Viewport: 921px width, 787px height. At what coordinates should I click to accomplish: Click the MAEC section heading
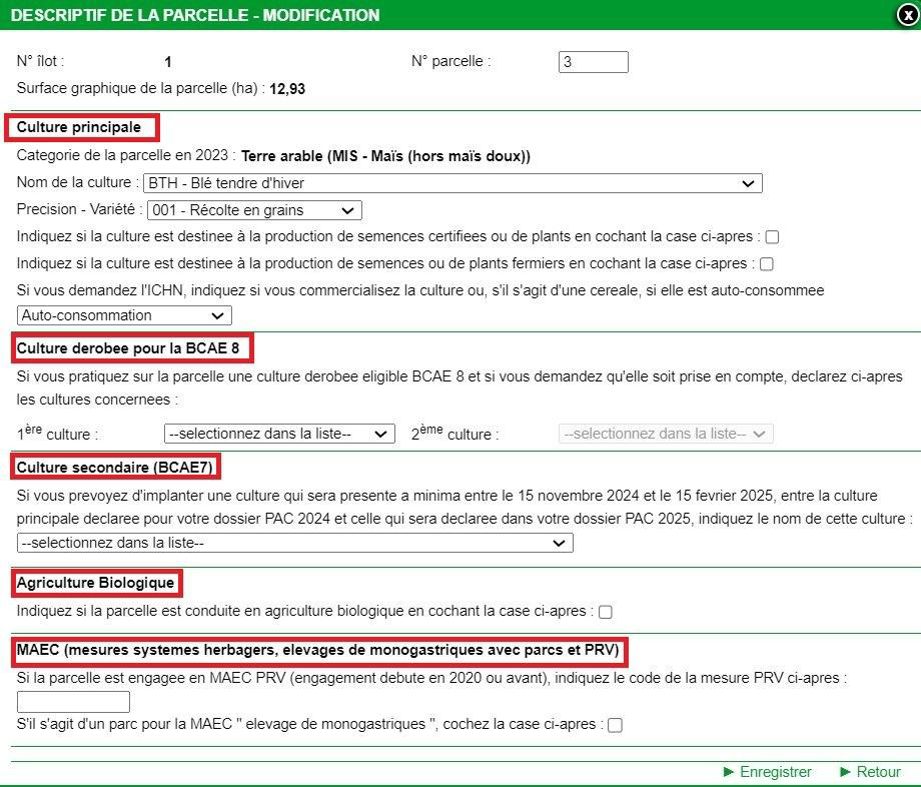pos(318,651)
